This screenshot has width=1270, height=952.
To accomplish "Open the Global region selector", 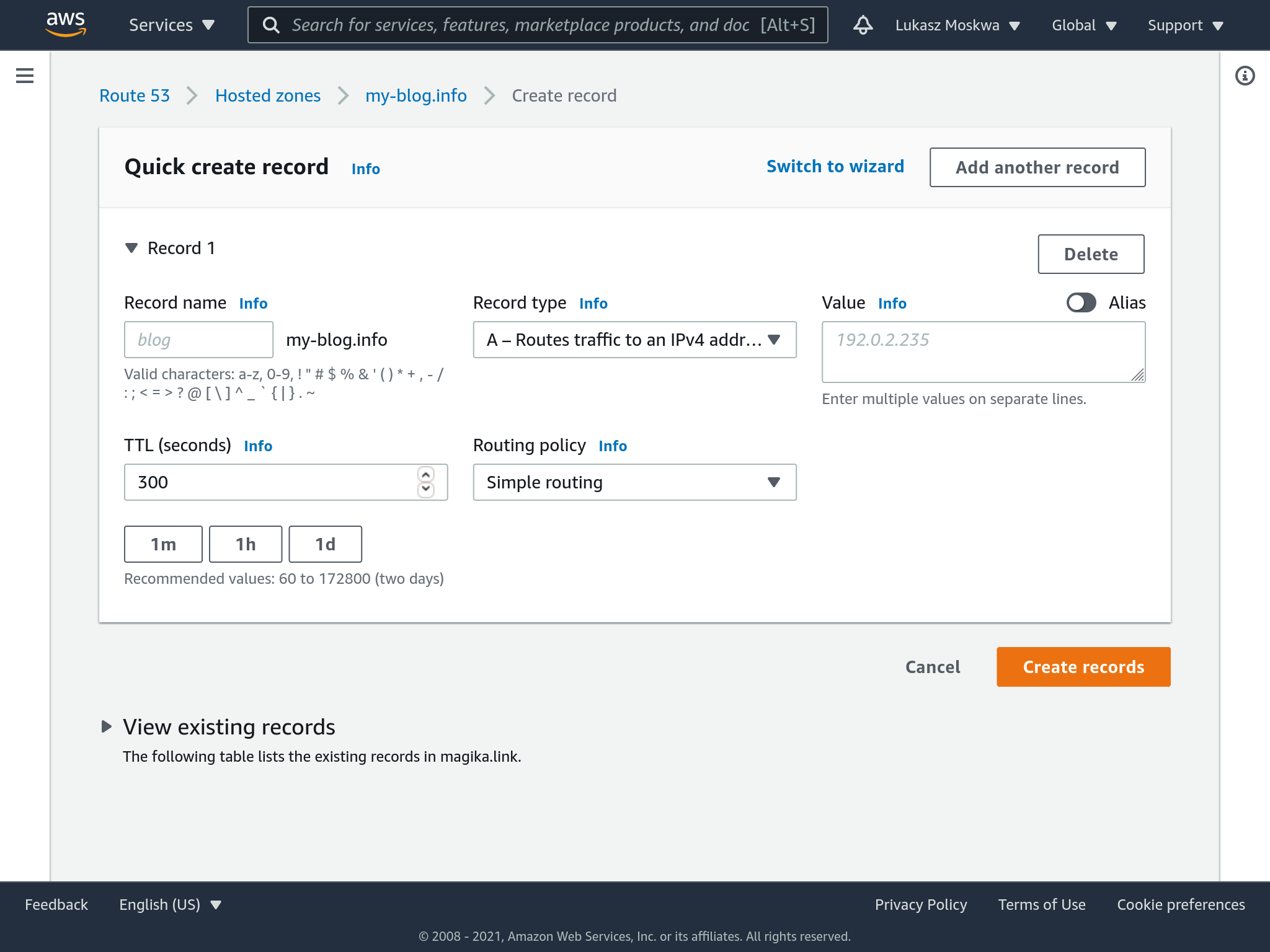I will tap(1083, 25).
